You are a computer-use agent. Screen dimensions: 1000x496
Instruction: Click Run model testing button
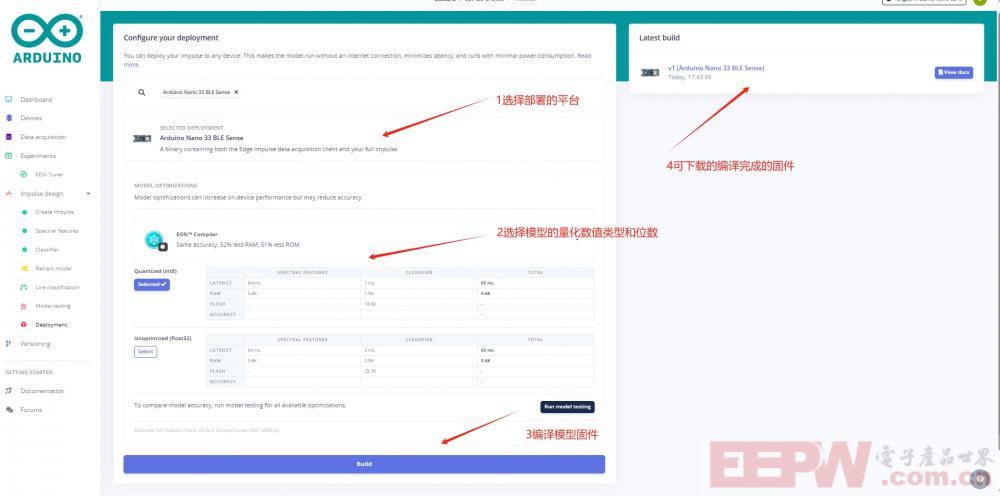[567, 407]
